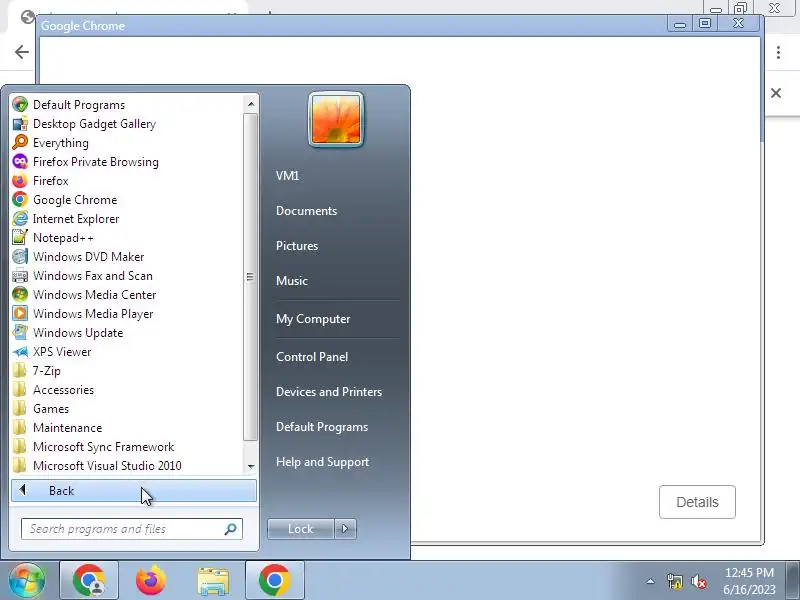Click the muted volume tray icon
Screen dimensions: 800x600
pyautogui.click(x=698, y=581)
